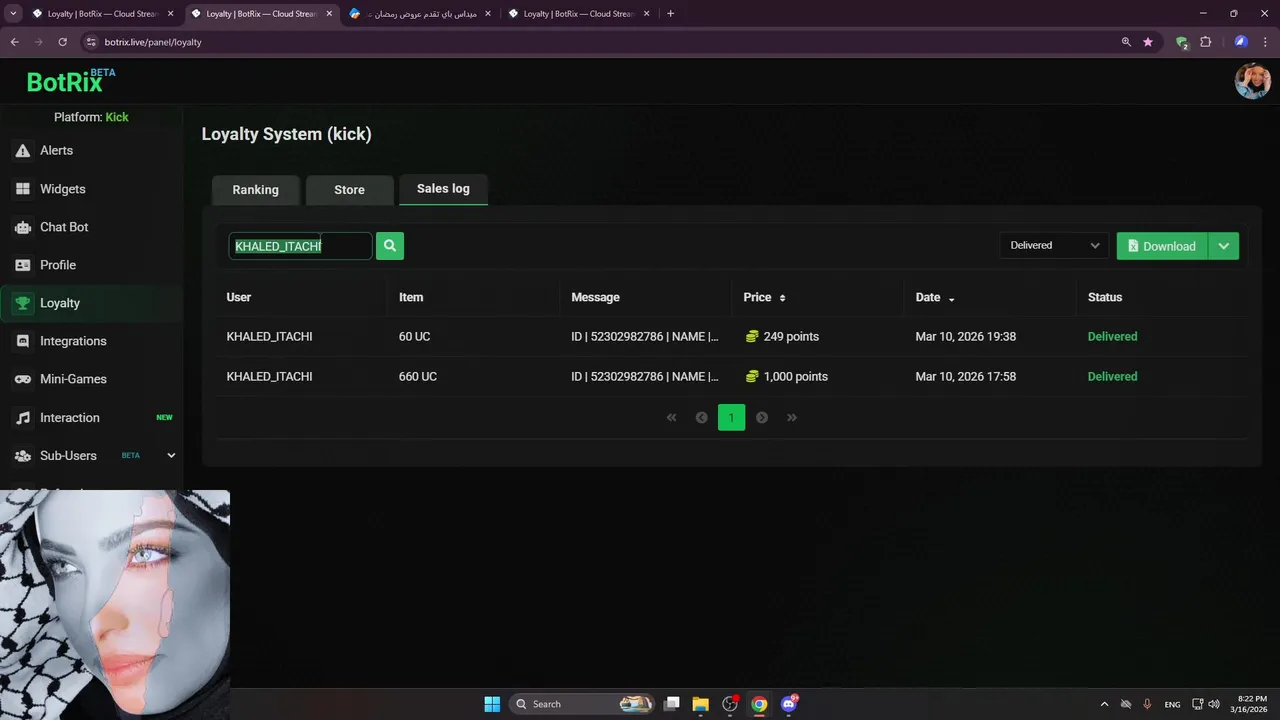
Task: Switch to the first Loyalty browser tab
Action: pos(102,14)
